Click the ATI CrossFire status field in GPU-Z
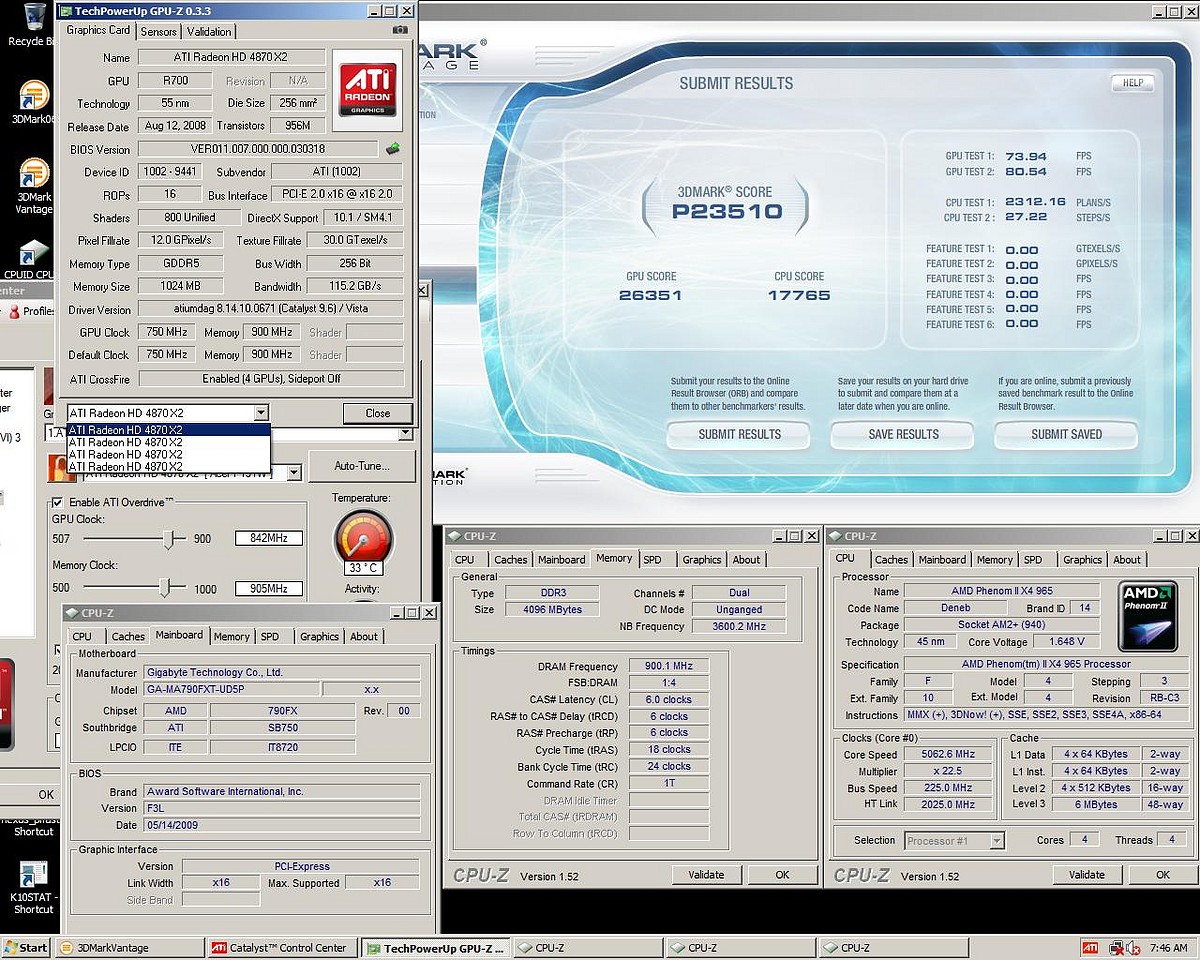 click(271, 379)
